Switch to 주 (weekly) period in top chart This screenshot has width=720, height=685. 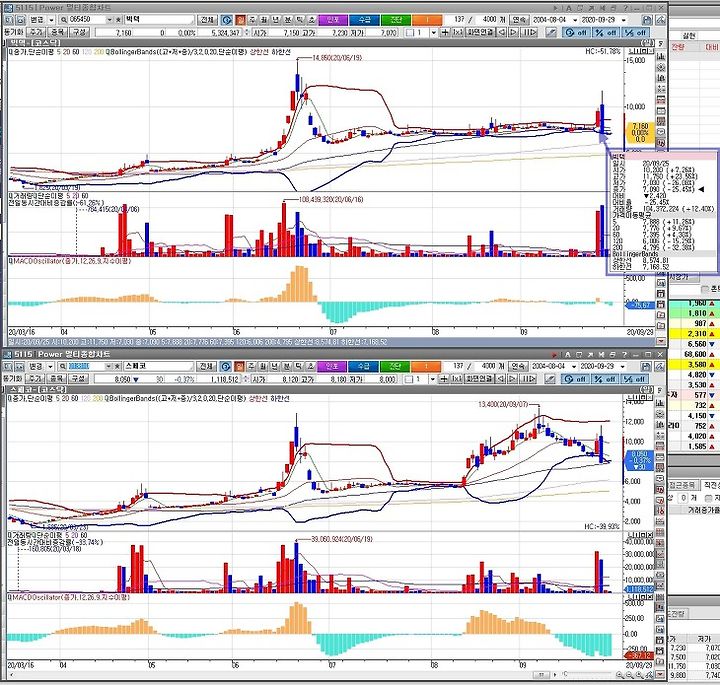[252, 20]
